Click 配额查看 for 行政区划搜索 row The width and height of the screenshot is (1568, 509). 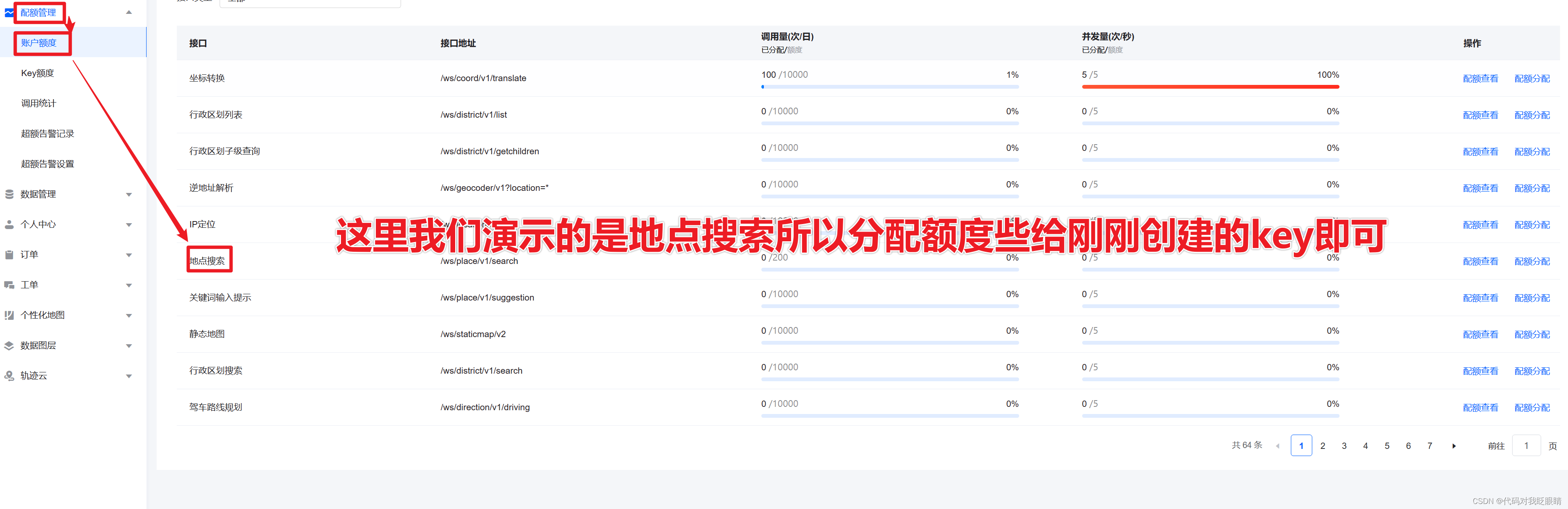[1480, 371]
